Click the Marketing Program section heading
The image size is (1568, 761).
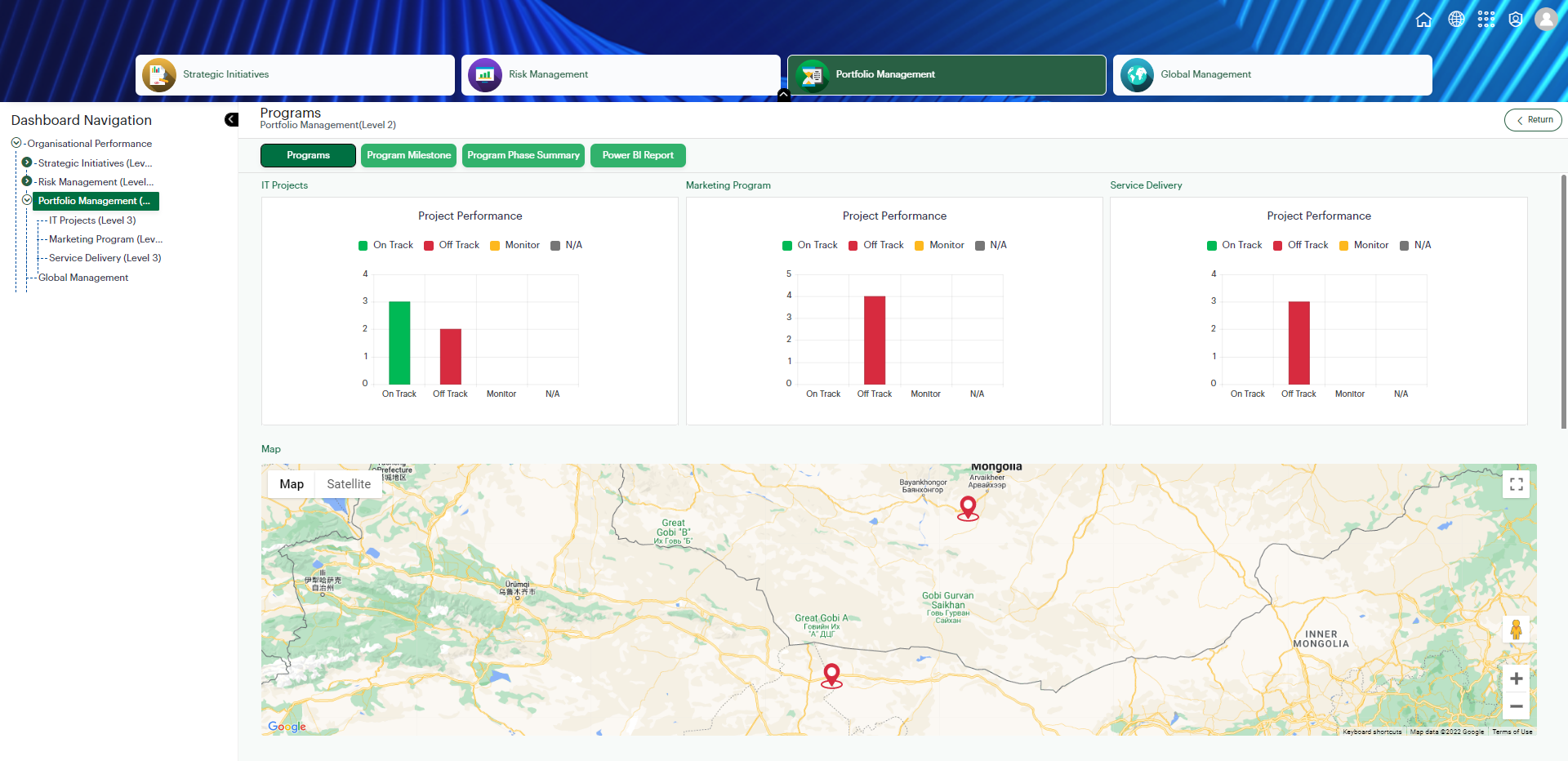(728, 185)
